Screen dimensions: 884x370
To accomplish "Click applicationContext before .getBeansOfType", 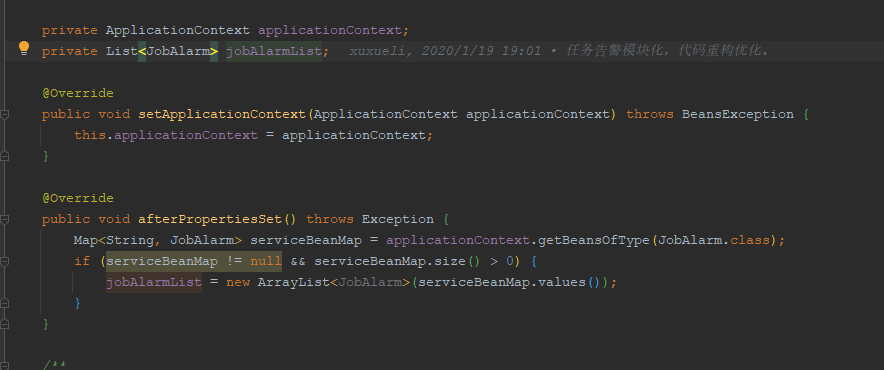I will [458, 241].
